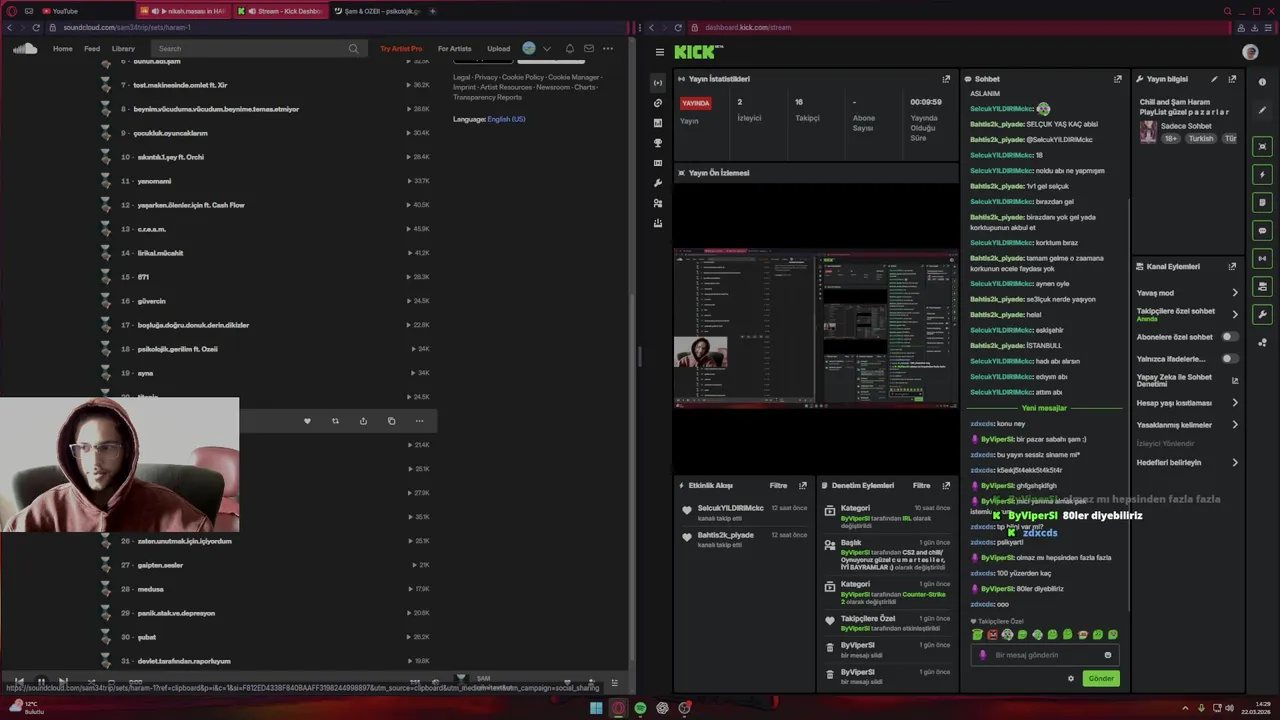This screenshot has width=1280, height=720.
Task: Pop out the Etkinlik Akışı panel
Action: pos(802,485)
